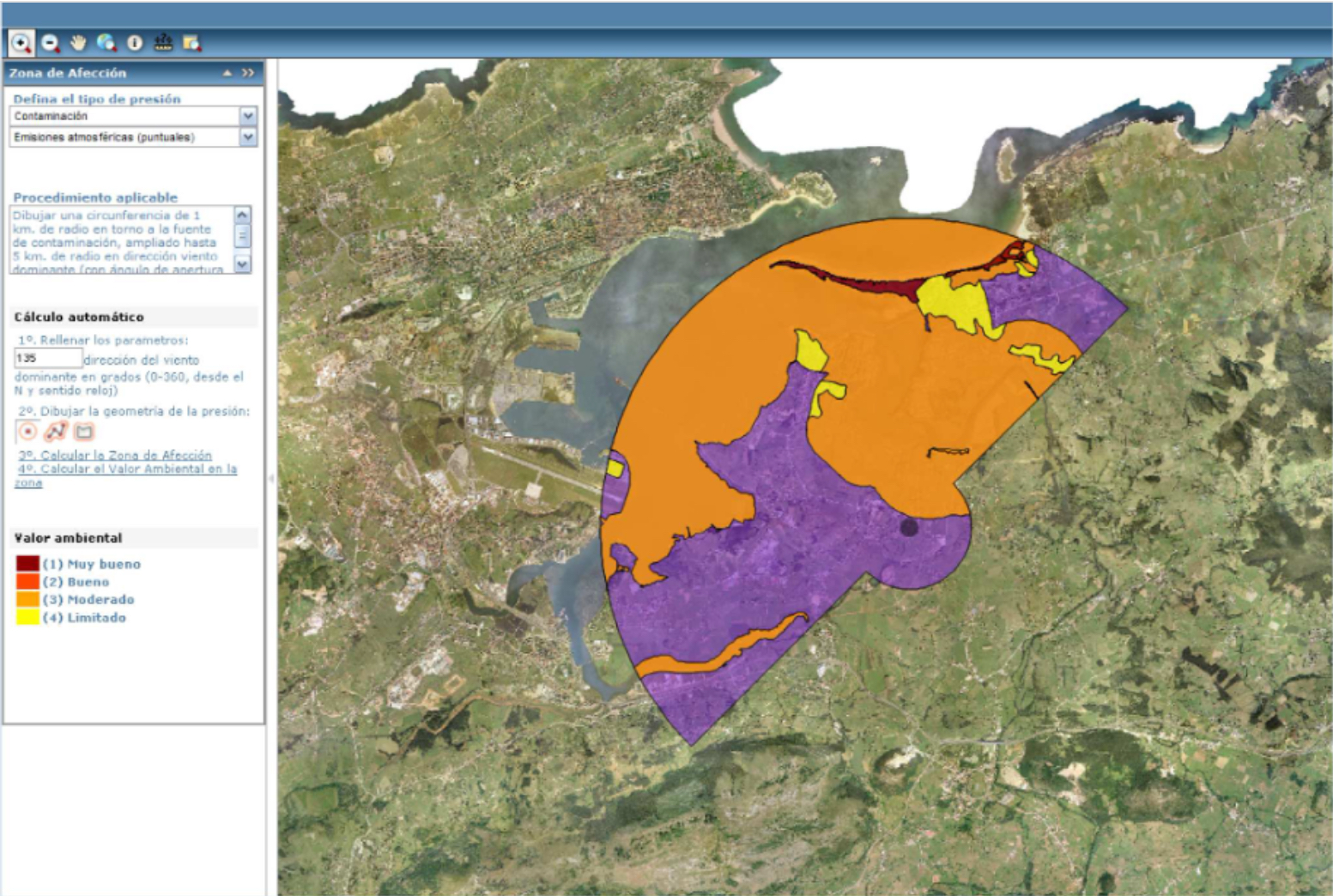The width and height of the screenshot is (1333, 896).
Task: Click the '(1) Muy bueno' legend label
Action: (92, 564)
